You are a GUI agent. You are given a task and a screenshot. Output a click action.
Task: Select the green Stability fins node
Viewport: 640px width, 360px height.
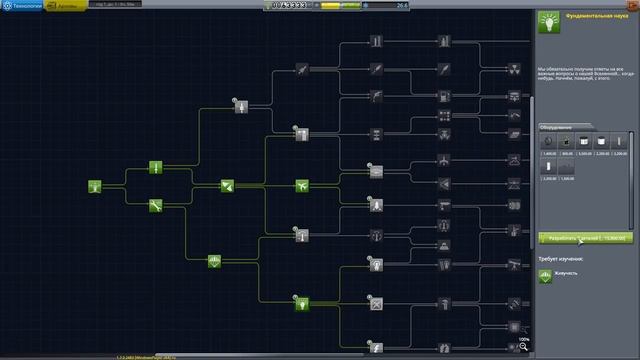click(227, 186)
